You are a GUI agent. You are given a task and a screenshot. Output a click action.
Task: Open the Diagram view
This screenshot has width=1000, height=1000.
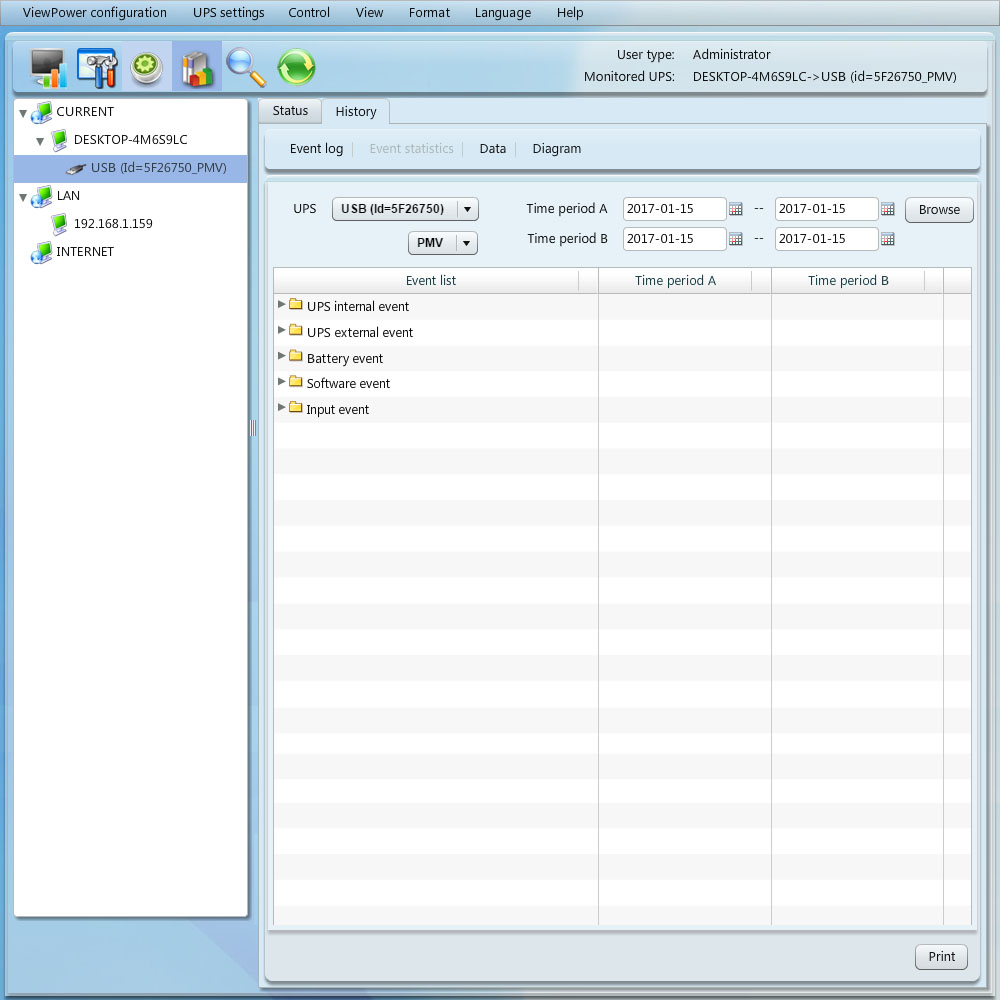click(x=557, y=149)
